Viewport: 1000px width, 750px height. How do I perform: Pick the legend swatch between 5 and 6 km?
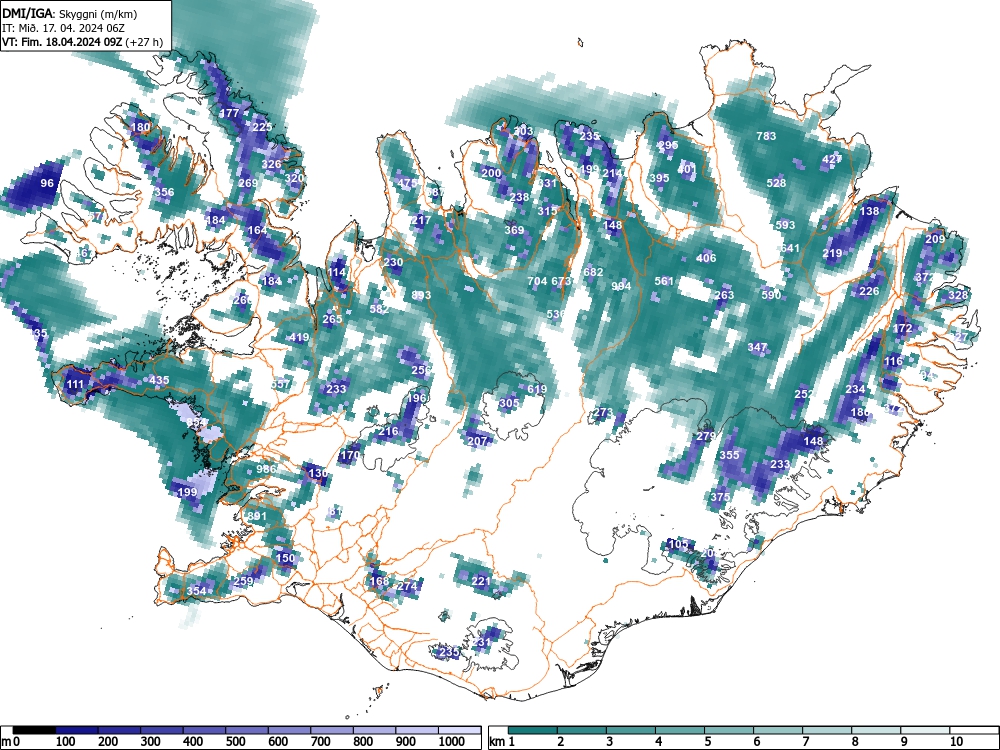[729, 730]
